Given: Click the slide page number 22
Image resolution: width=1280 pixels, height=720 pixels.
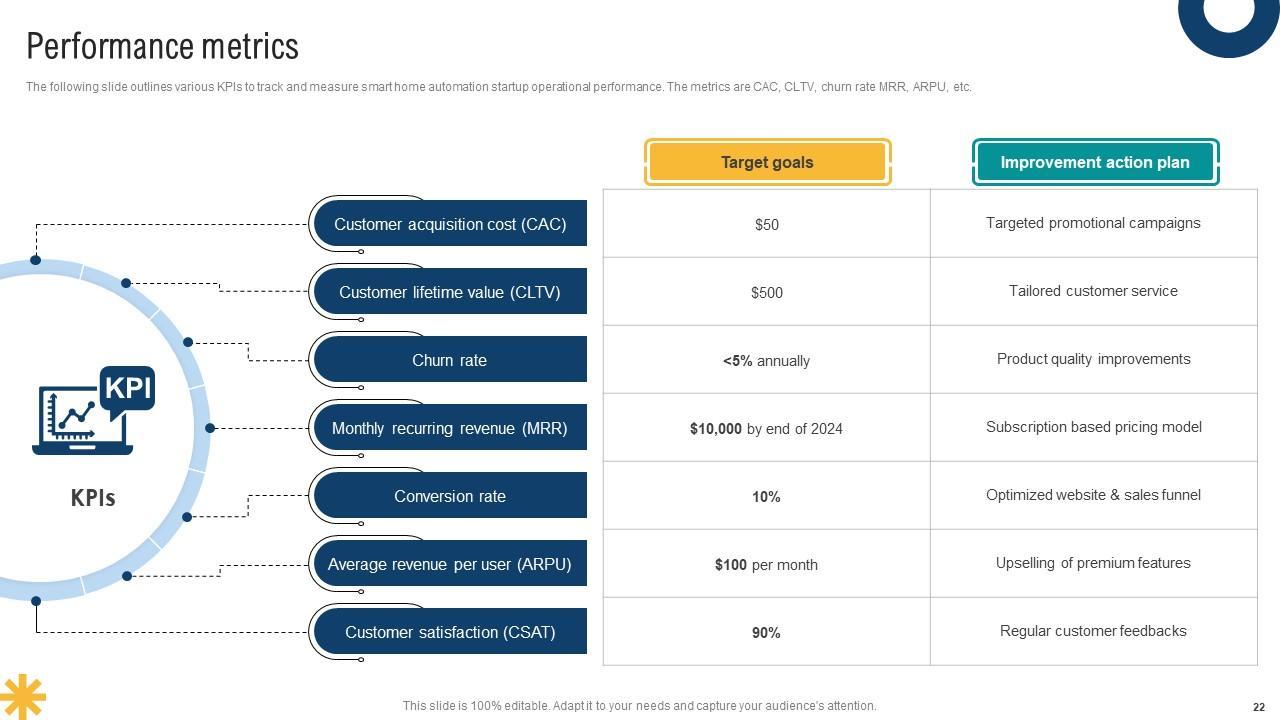Looking at the screenshot, I should (1258, 706).
